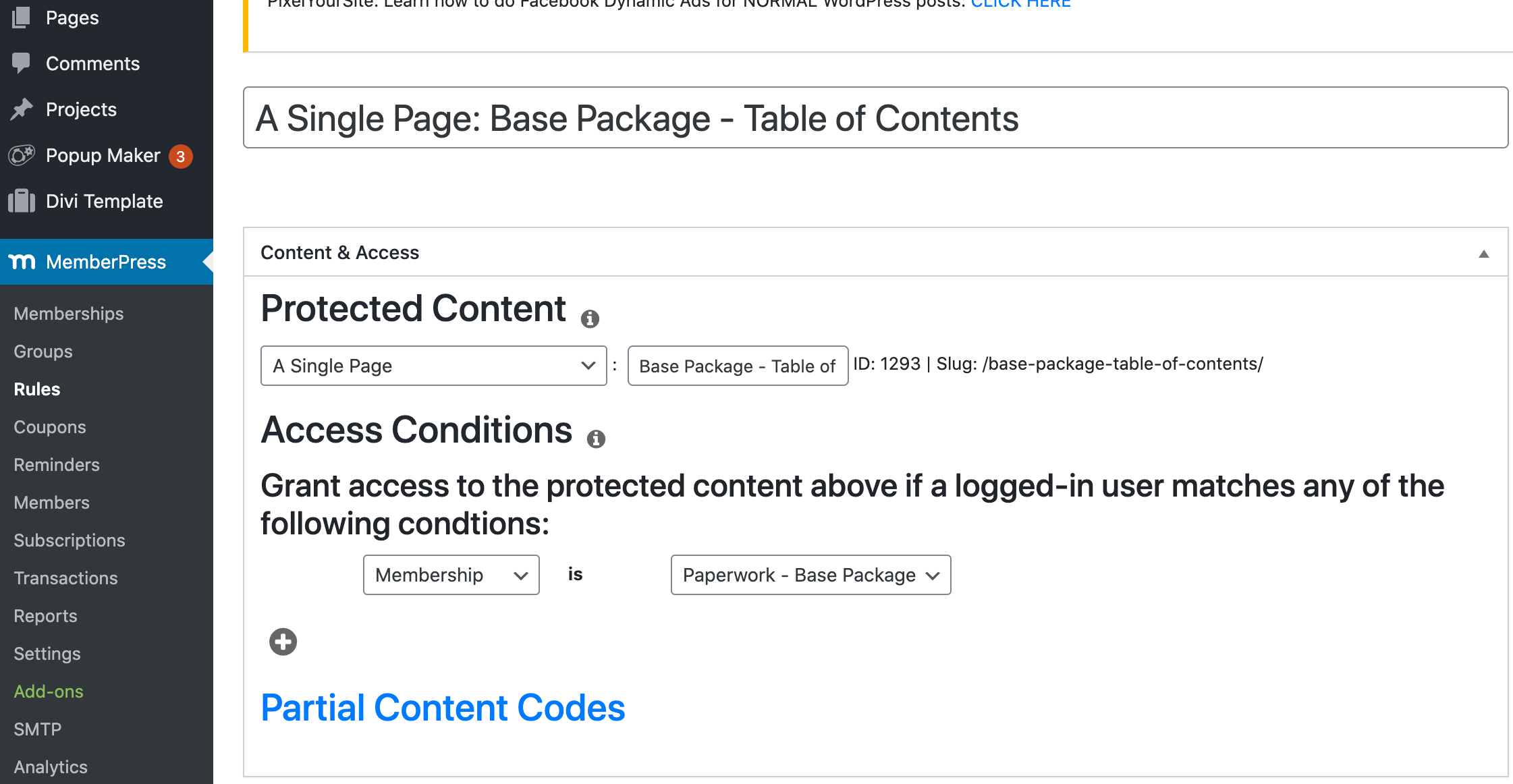Add a new access condition with plus icon
This screenshot has width=1513, height=784.
283,642
